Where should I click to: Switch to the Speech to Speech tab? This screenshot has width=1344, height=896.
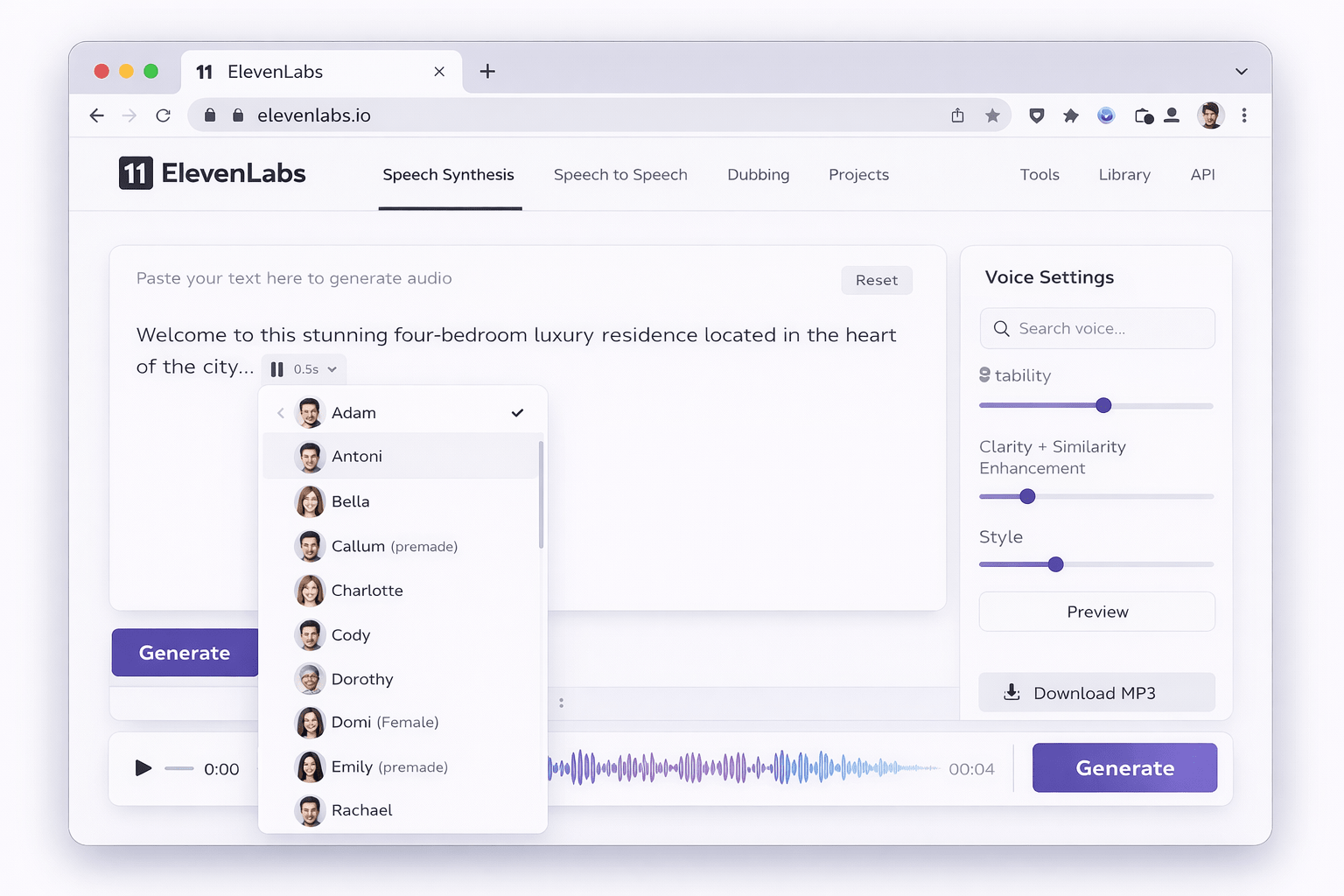tap(620, 174)
